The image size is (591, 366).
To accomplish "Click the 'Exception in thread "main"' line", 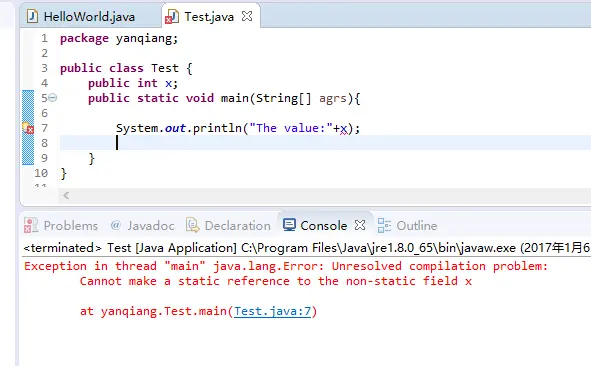I will coord(286,266).
